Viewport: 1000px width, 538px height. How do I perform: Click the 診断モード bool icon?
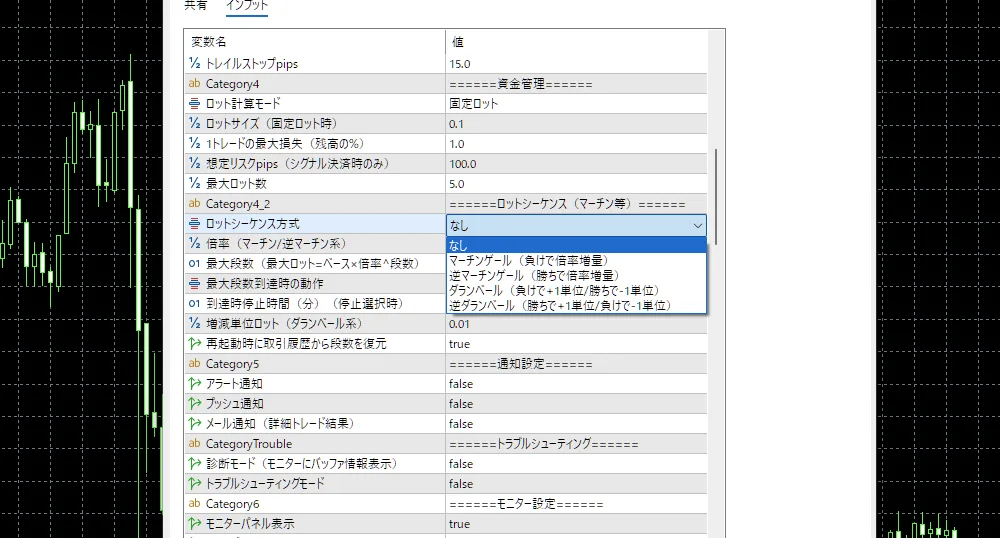point(195,463)
